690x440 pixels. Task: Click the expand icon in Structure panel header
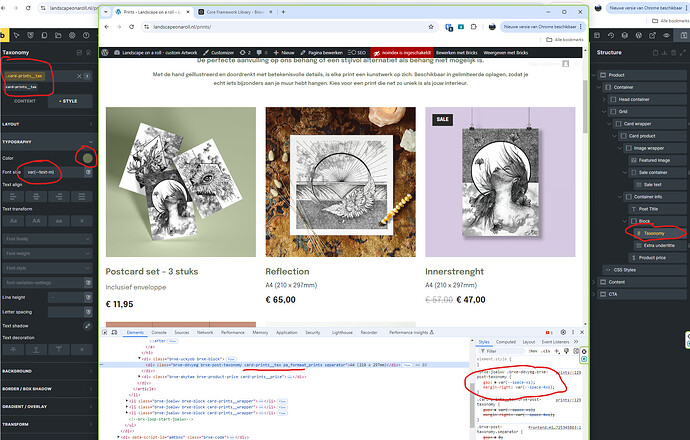683,53
